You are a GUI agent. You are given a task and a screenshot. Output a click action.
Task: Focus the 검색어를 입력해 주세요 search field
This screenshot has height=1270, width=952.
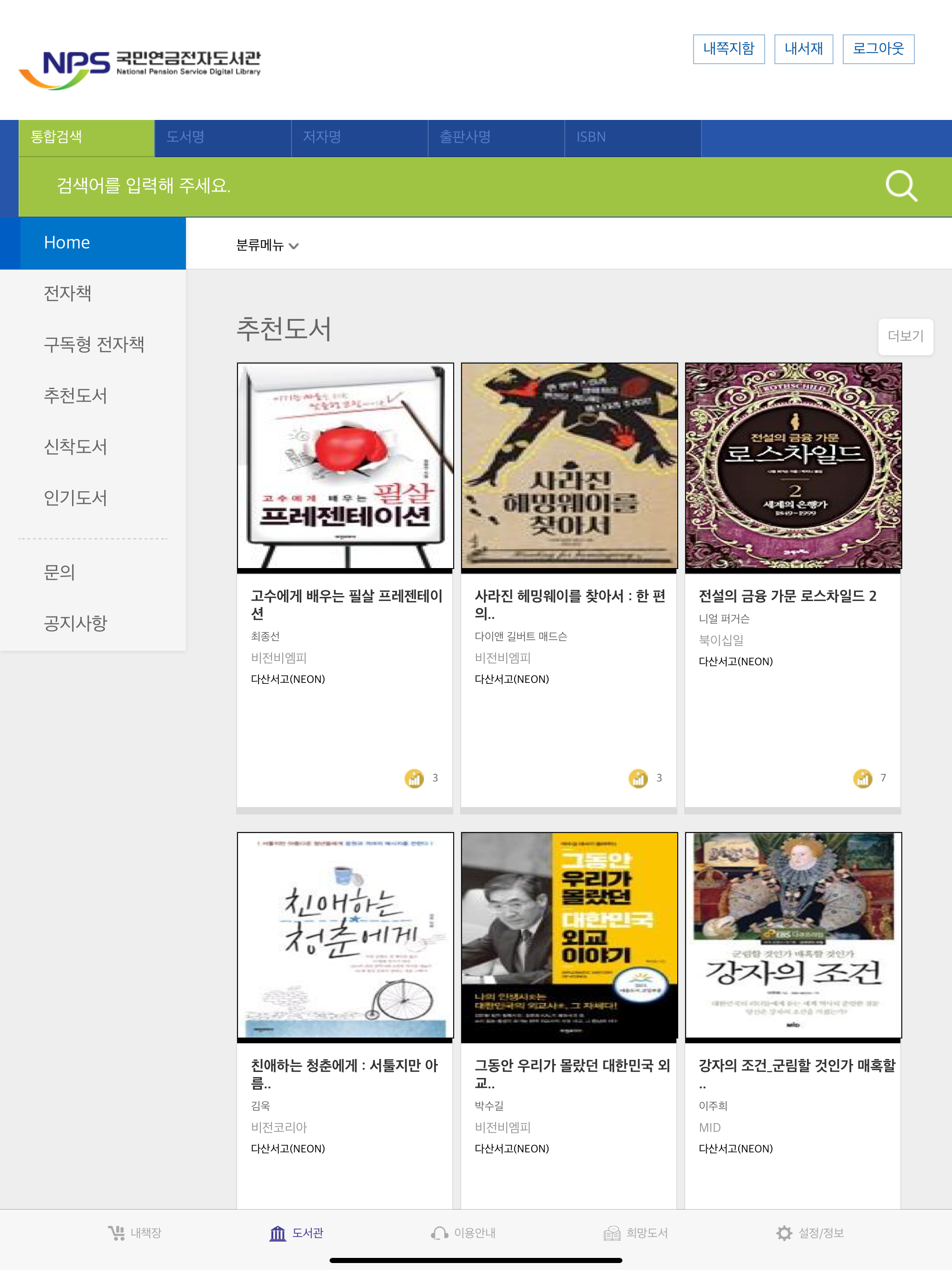click(x=448, y=186)
